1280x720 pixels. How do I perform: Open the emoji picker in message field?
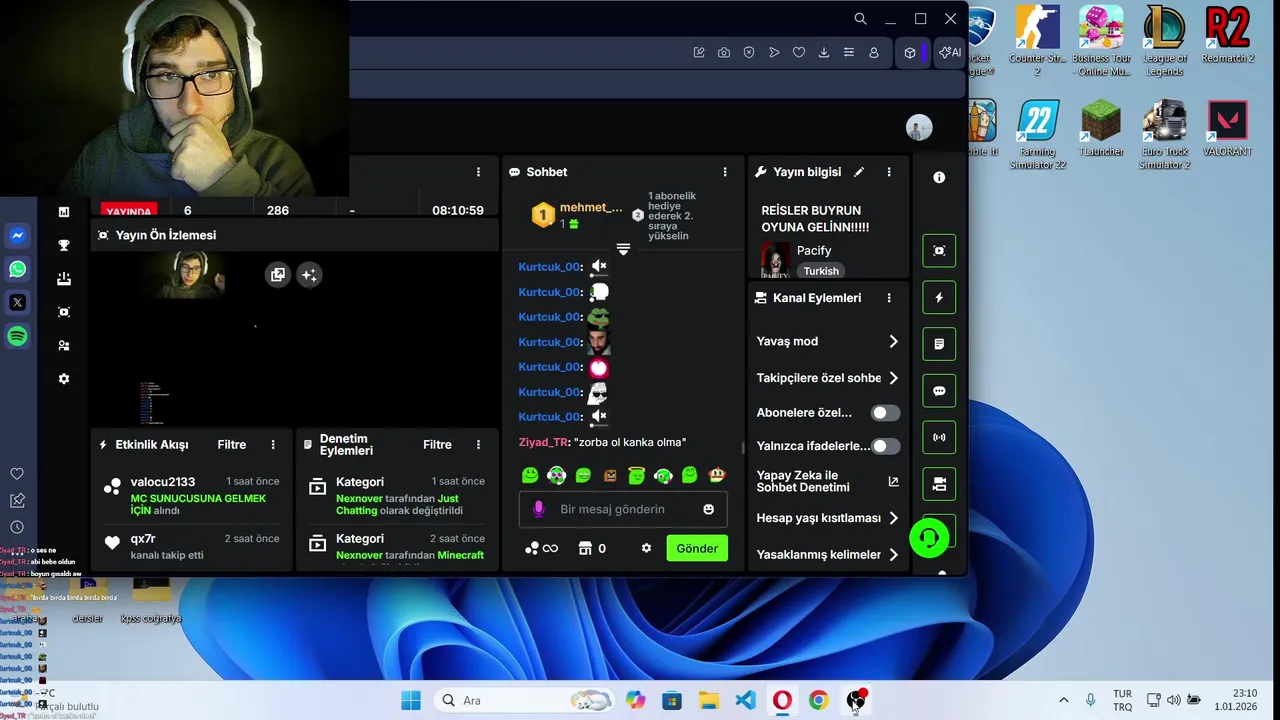point(709,509)
